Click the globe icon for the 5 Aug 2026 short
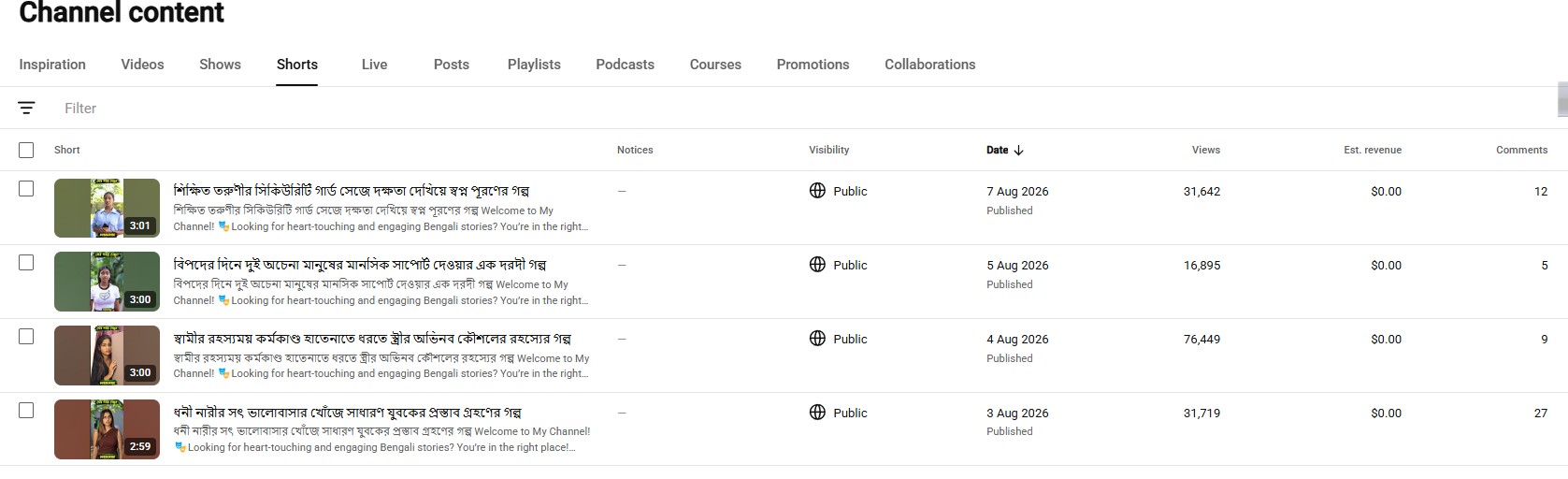 [817, 265]
